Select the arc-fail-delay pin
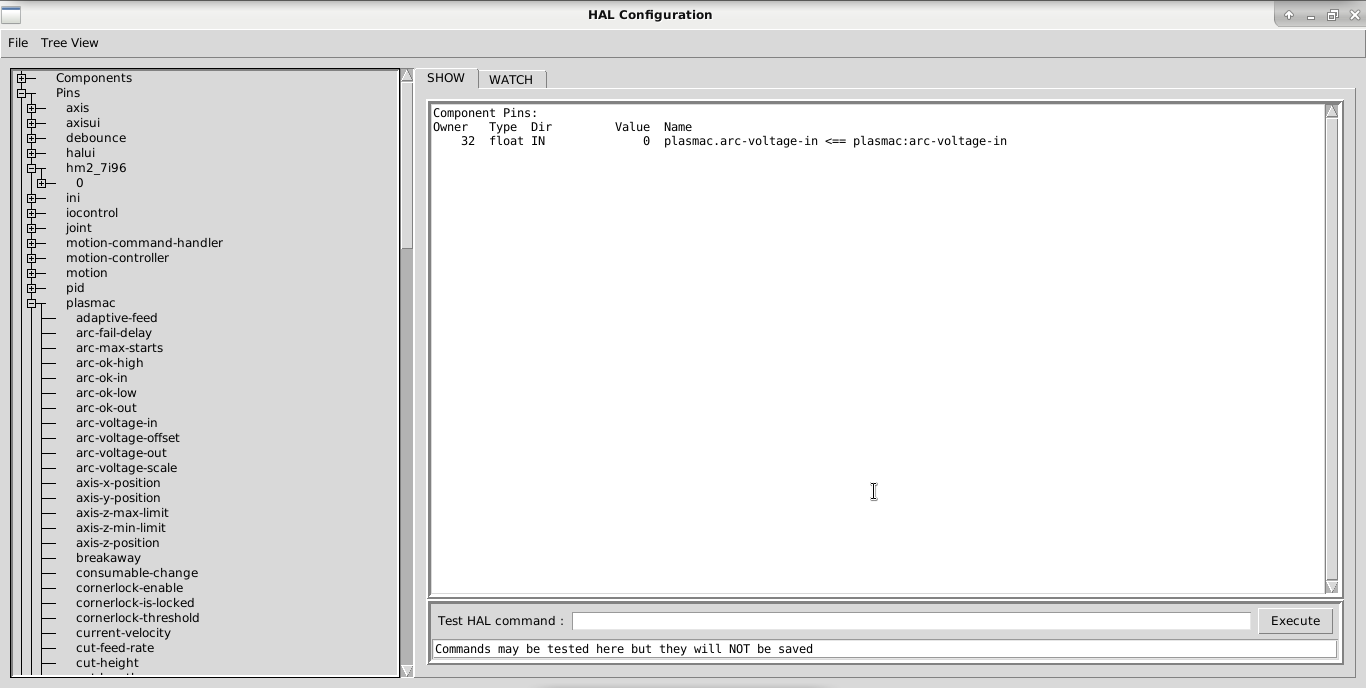1366x688 pixels. [114, 333]
